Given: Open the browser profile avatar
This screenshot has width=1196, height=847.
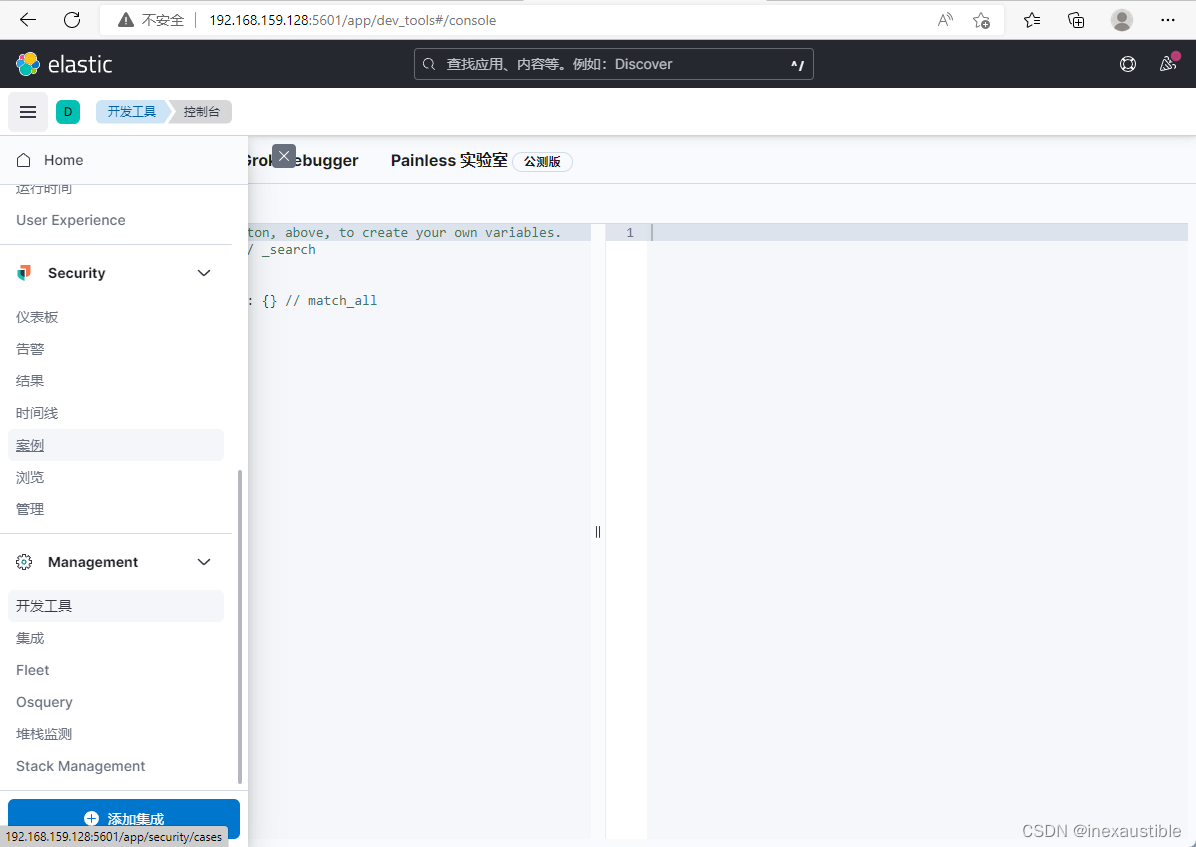Looking at the screenshot, I should pyautogui.click(x=1121, y=20).
